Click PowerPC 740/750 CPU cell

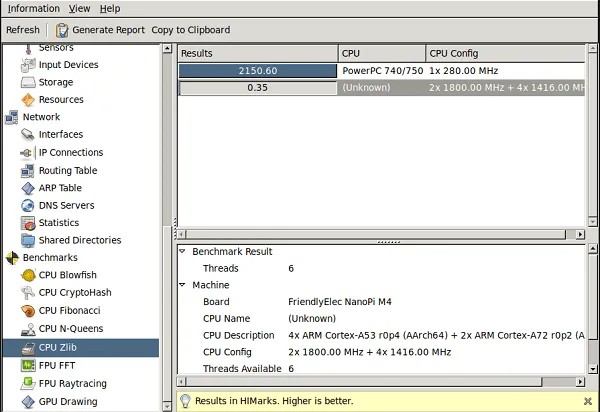(x=382, y=71)
